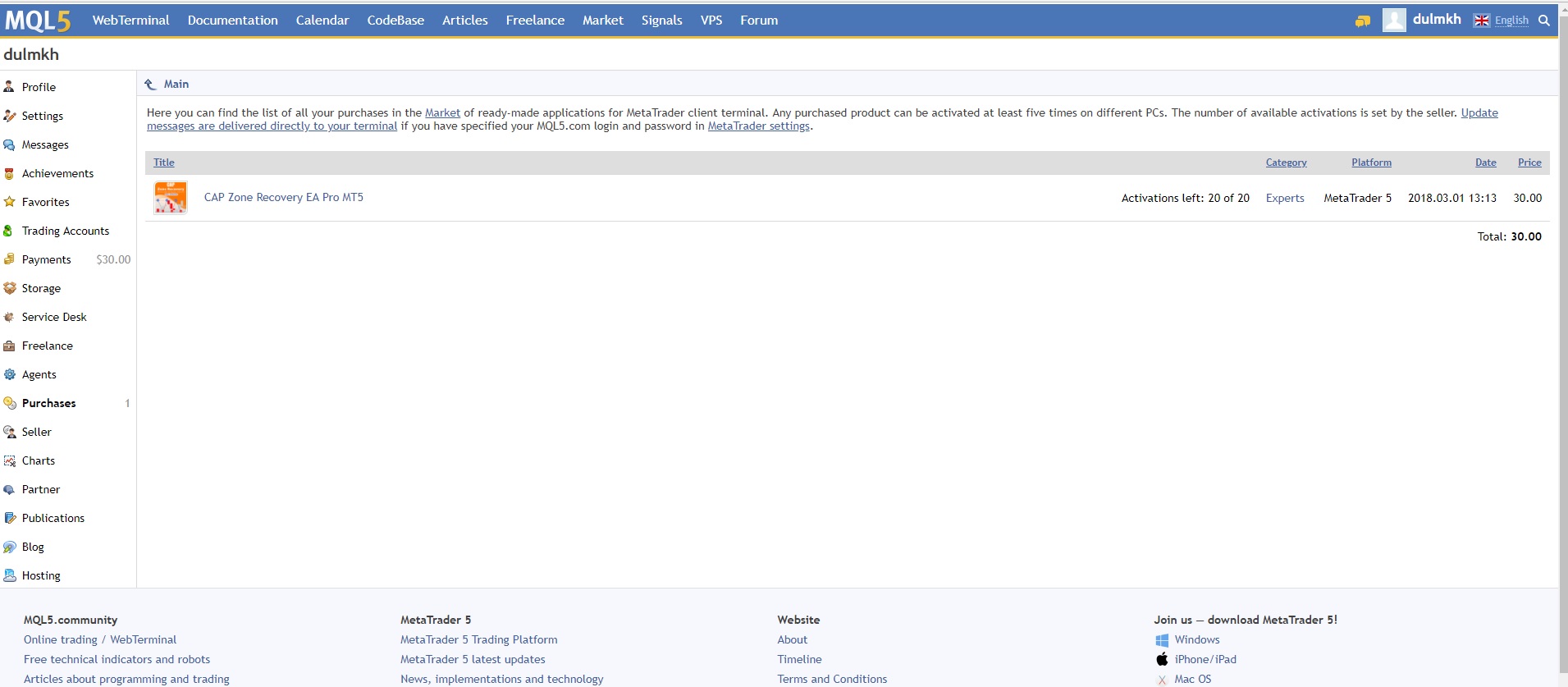Click the Blog sidebar icon
The width and height of the screenshot is (1568, 687).
[x=9, y=547]
